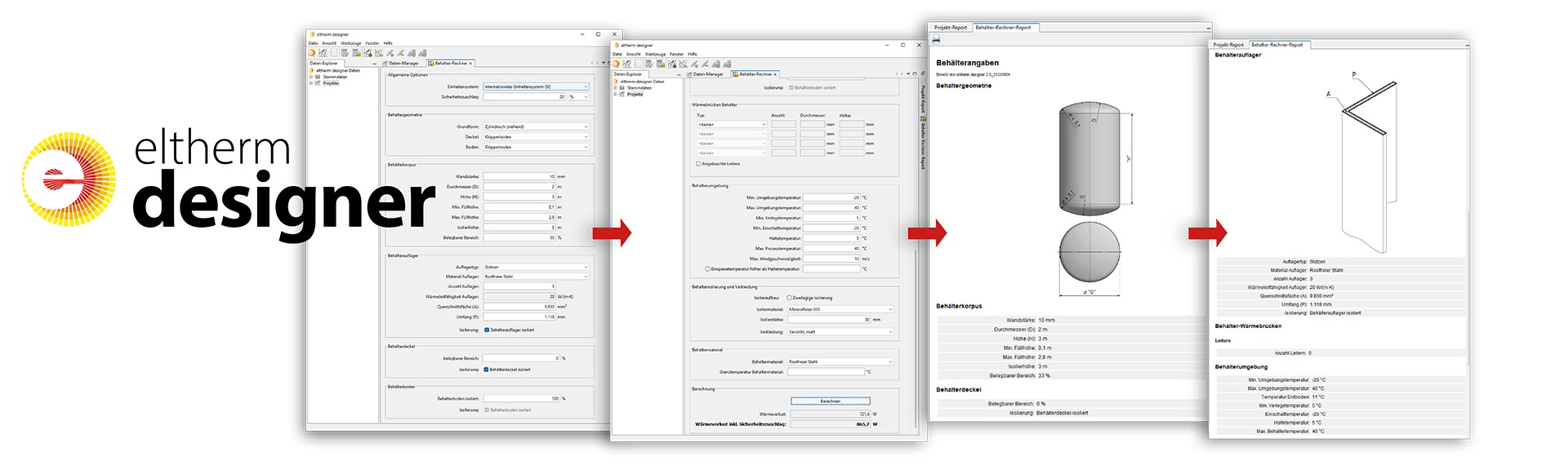Click the Querschnittsfläche (A) input field
This screenshot has width=1568, height=470.
(519, 307)
